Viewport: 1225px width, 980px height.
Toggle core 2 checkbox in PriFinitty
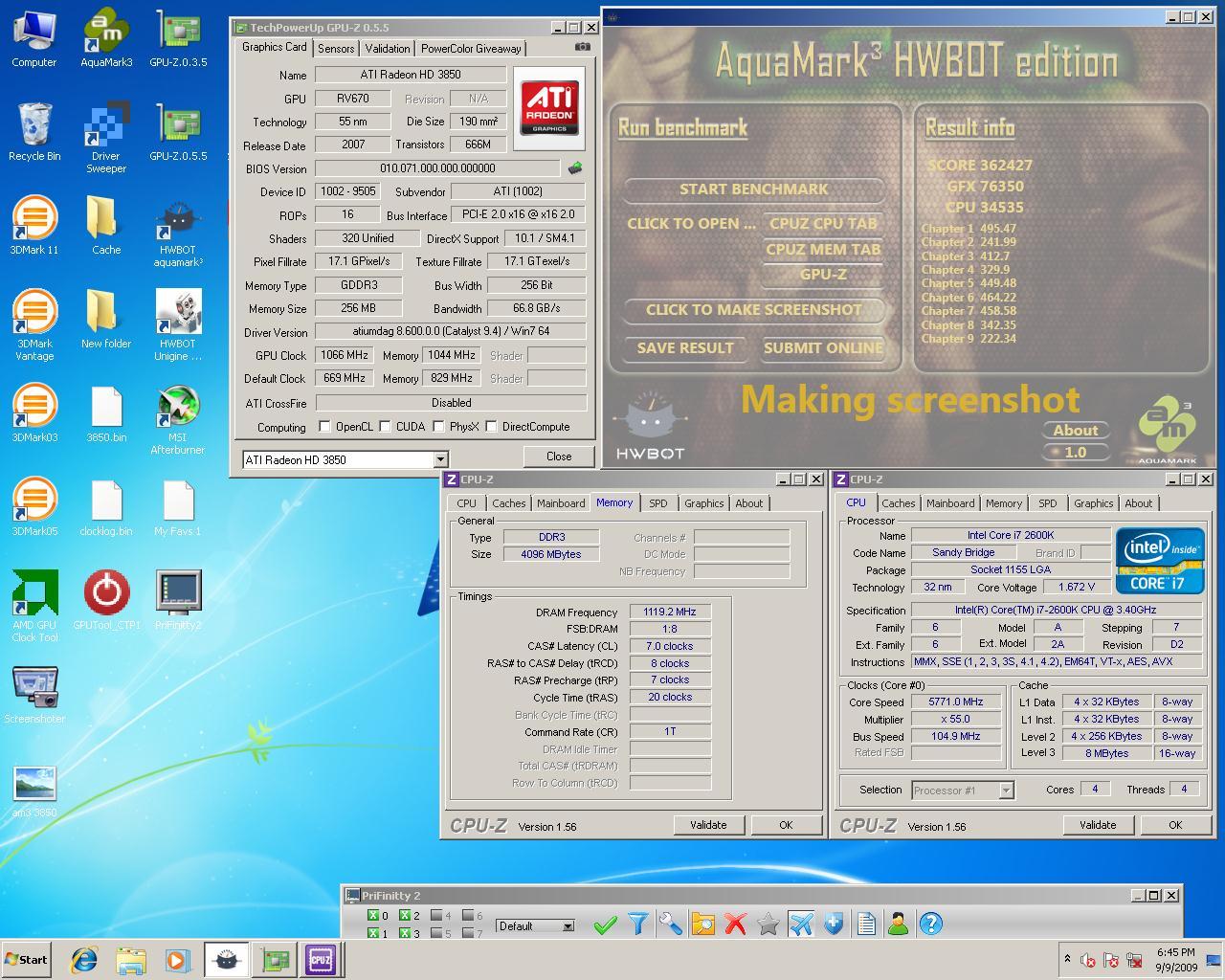coord(405,916)
